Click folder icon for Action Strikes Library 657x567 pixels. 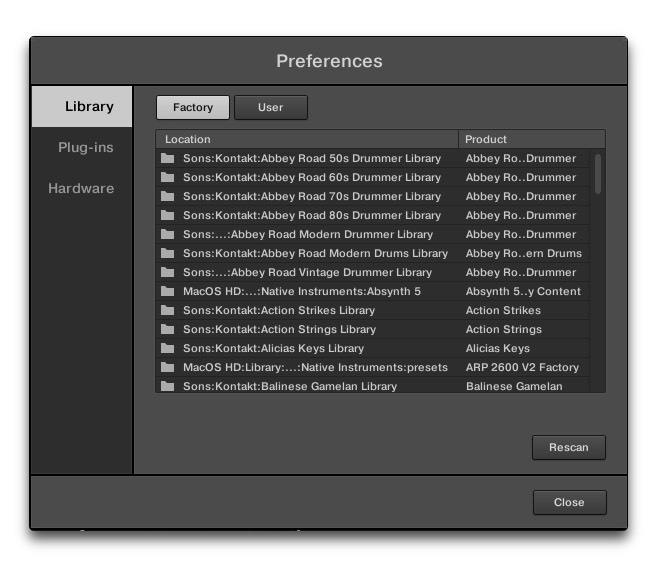click(x=168, y=310)
